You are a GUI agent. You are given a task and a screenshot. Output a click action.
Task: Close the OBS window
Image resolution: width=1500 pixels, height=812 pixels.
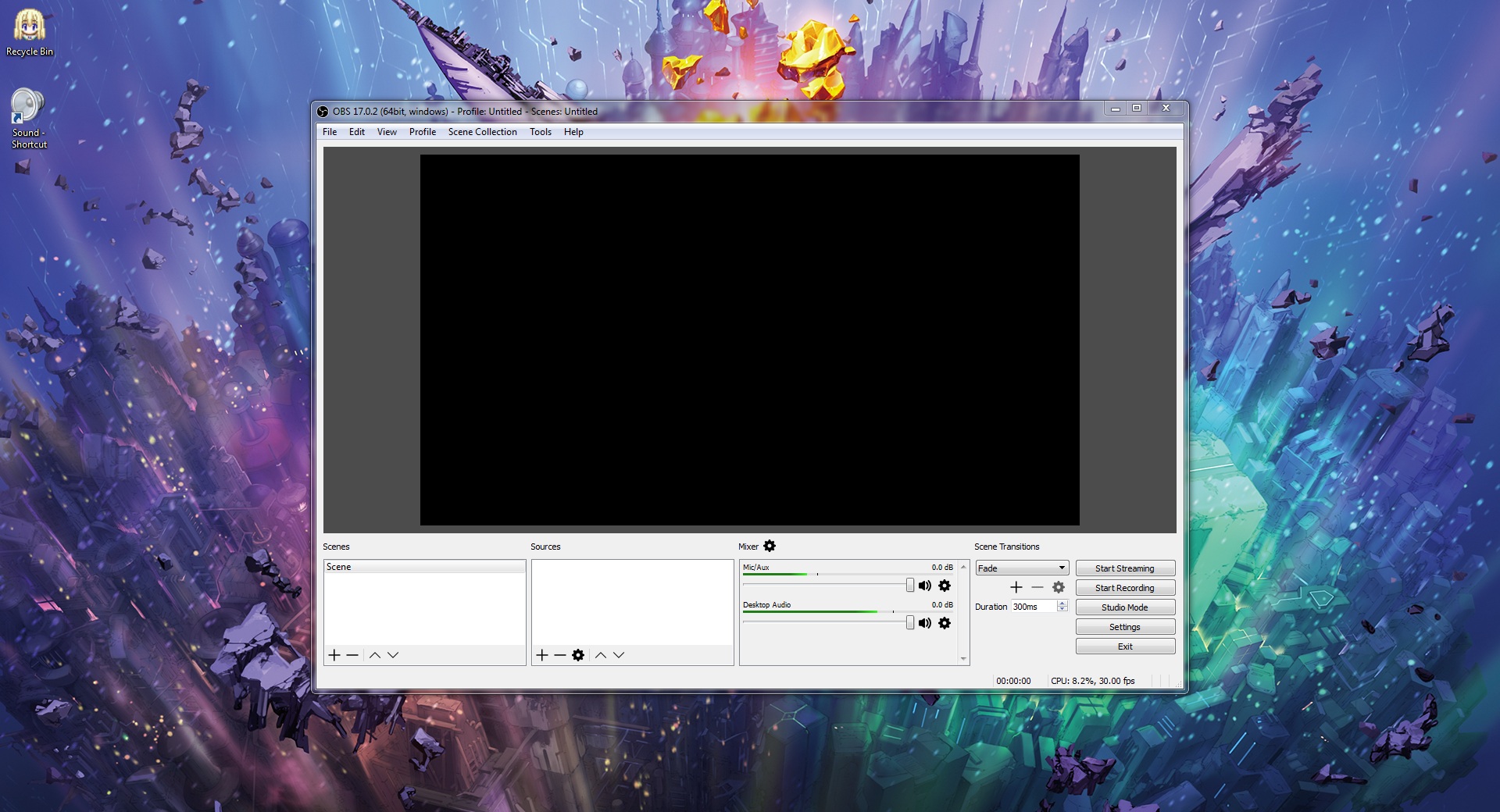[x=1166, y=109]
